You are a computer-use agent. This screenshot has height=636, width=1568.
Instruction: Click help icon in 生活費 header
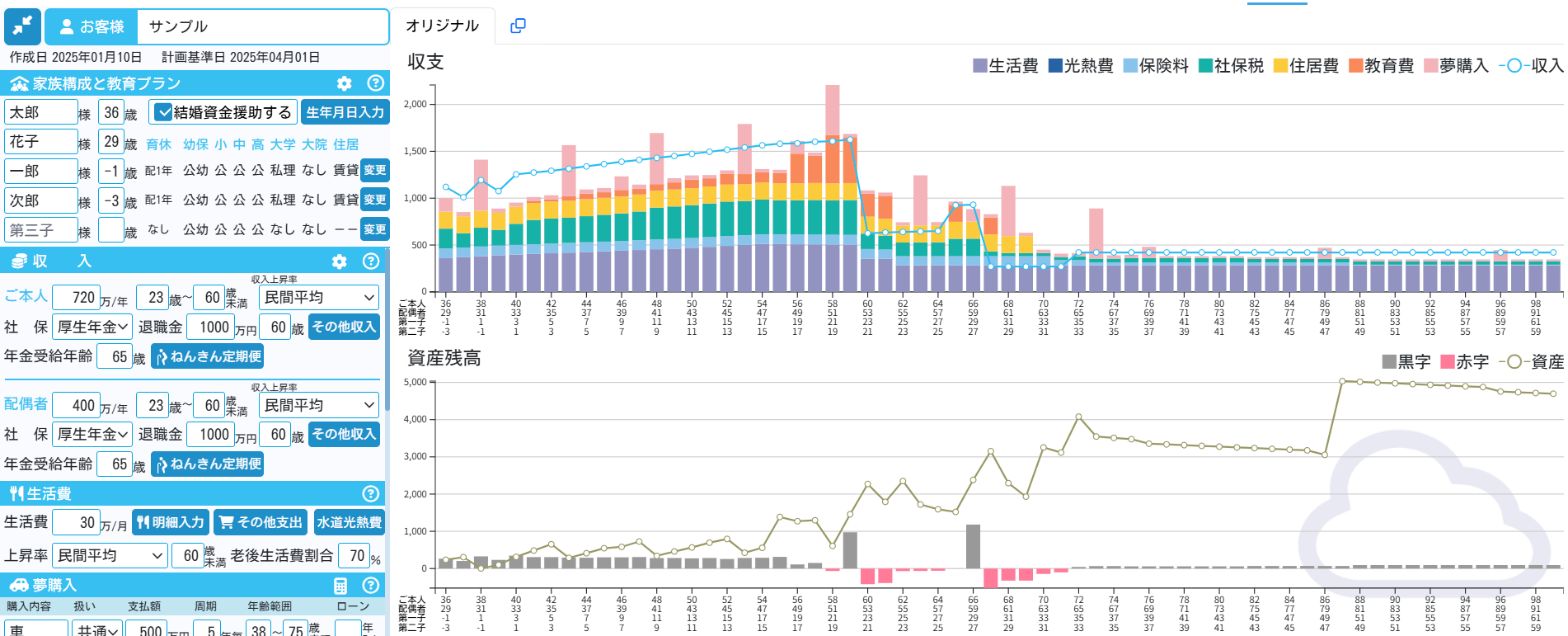coord(371,493)
